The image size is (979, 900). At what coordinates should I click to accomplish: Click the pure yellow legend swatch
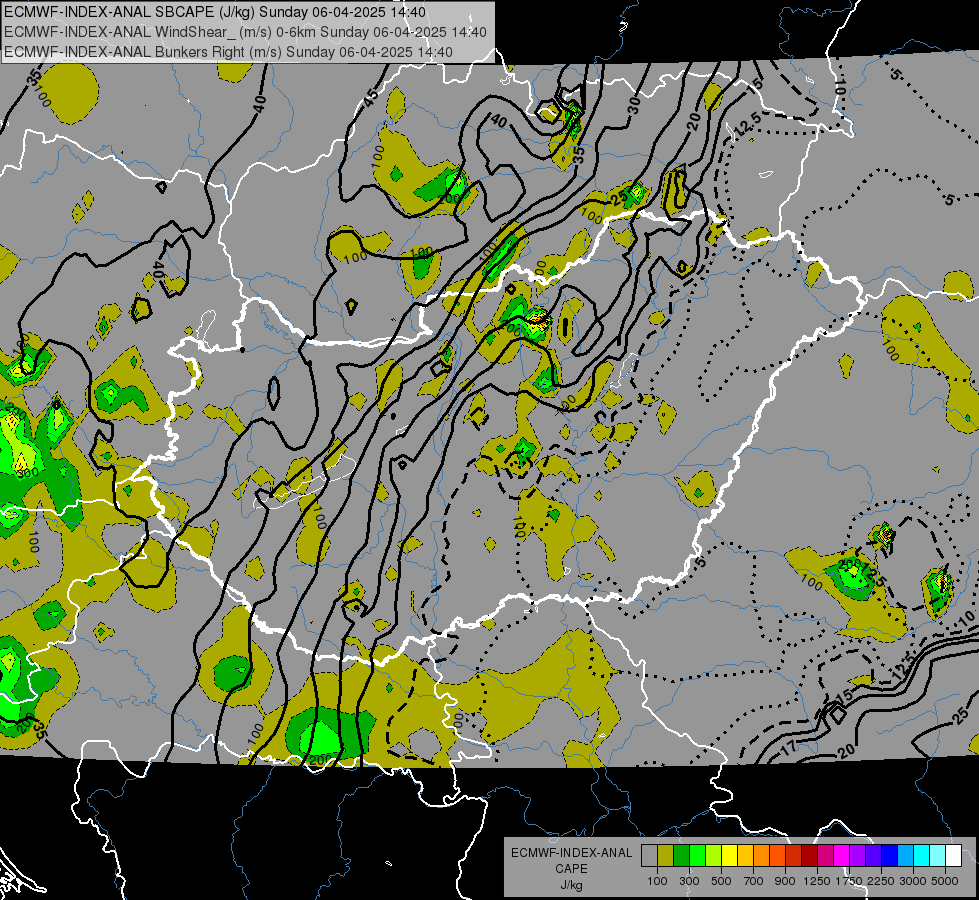point(729,856)
